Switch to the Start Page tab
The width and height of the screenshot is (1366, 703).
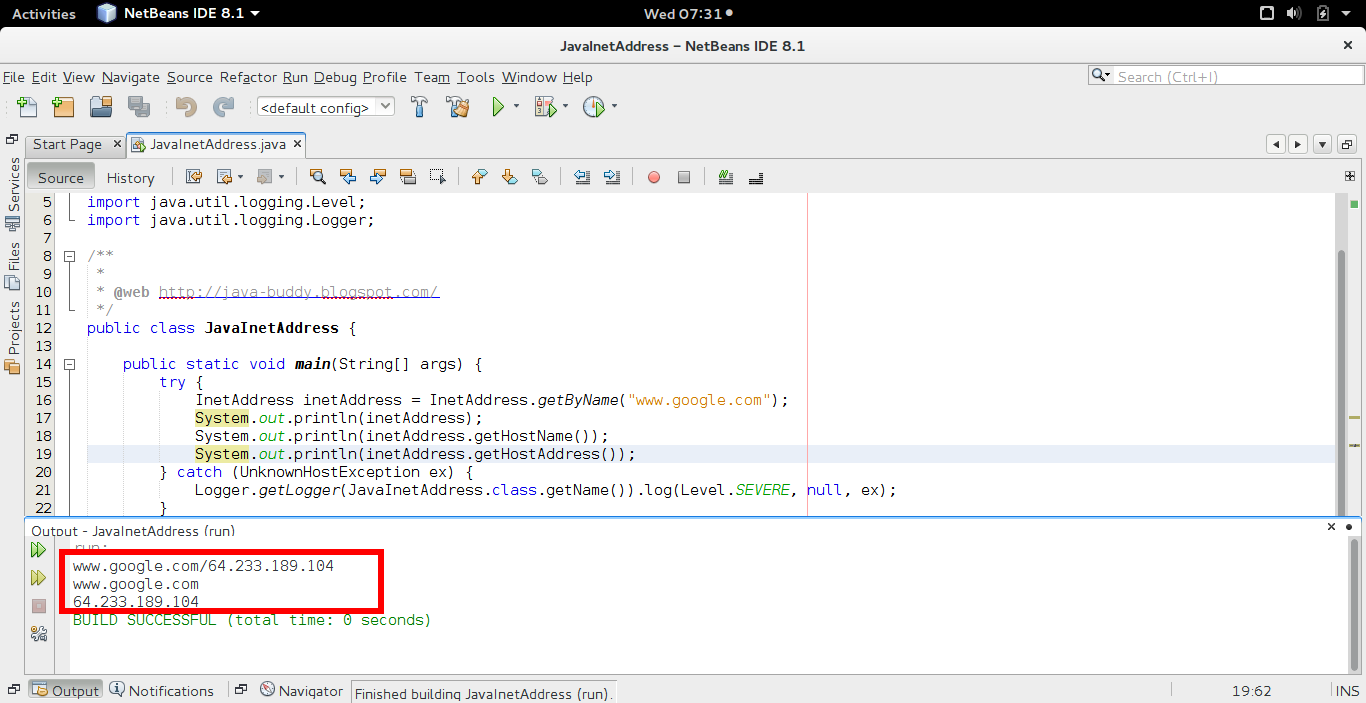coord(67,144)
